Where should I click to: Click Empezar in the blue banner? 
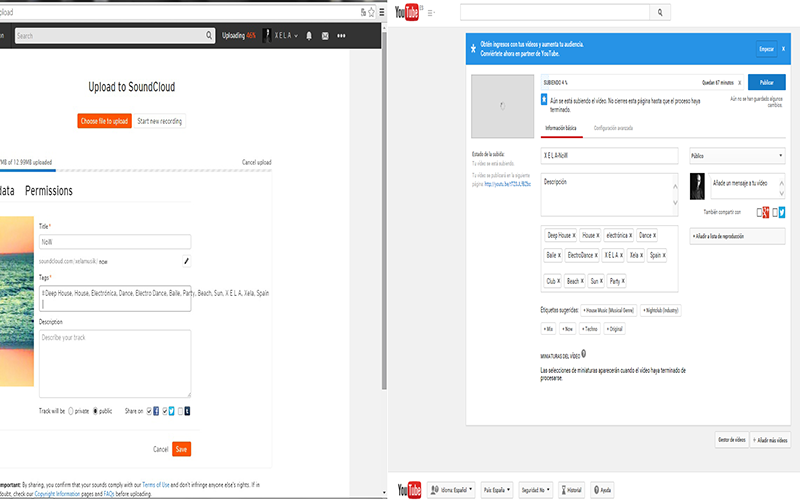coord(766,49)
